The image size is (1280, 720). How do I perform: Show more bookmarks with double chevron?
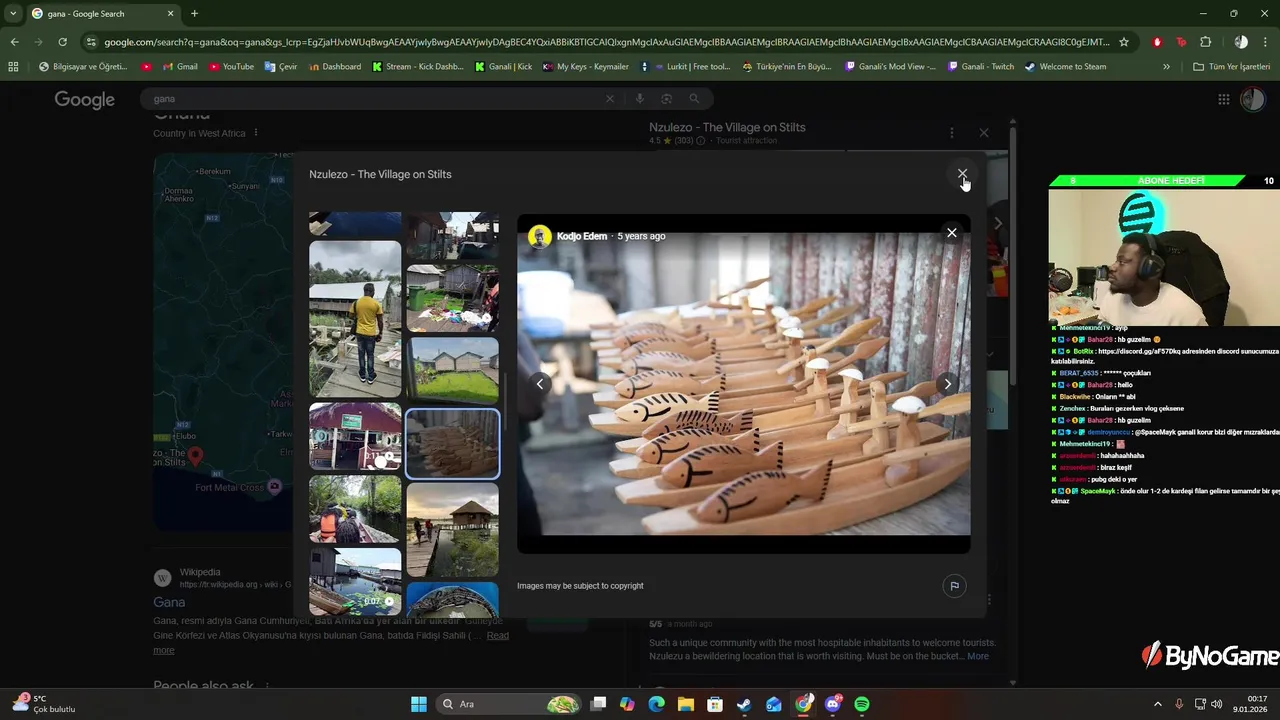pyautogui.click(x=1166, y=67)
